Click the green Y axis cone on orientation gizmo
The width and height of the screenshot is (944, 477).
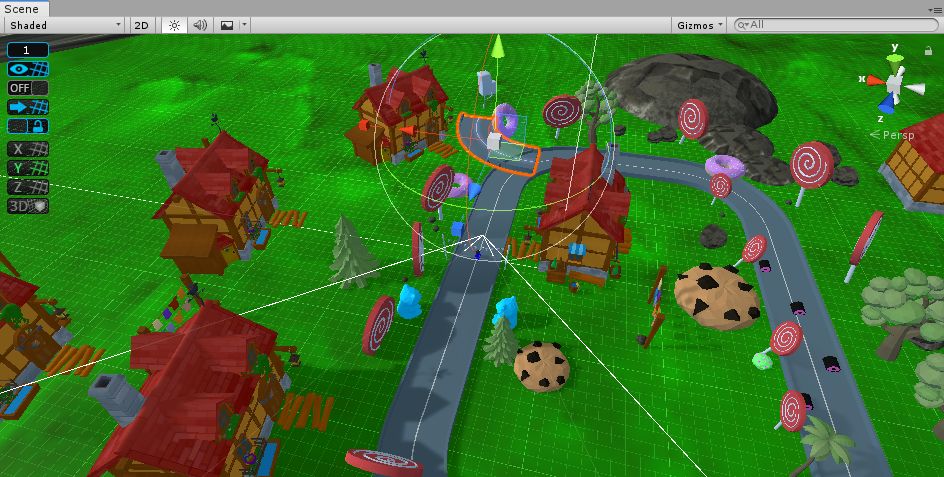coord(897,59)
